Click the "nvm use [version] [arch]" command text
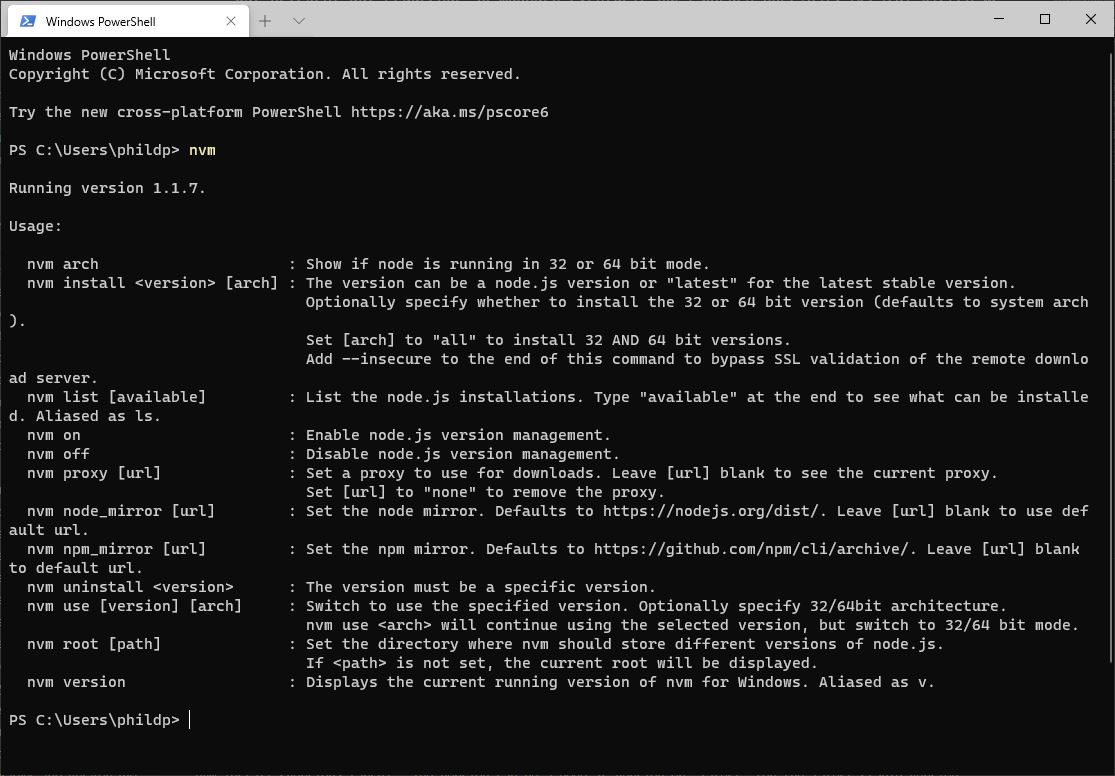1115x776 pixels. tap(134, 606)
